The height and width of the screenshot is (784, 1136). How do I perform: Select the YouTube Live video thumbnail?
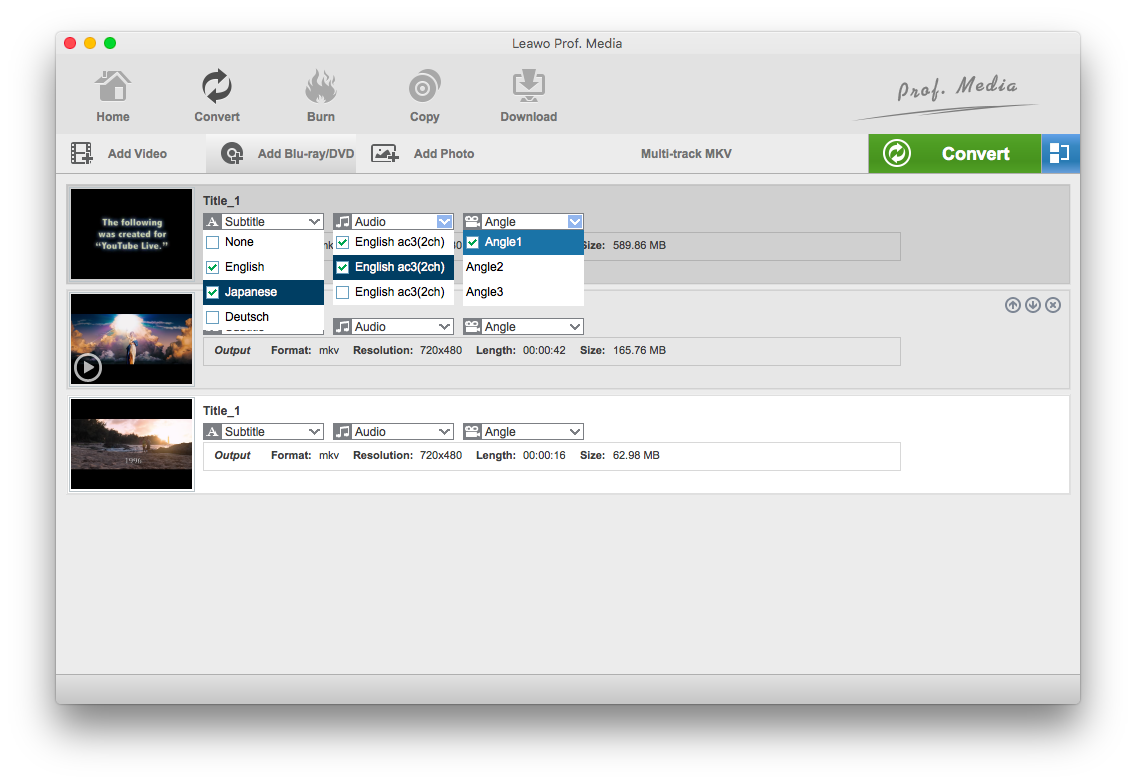(x=132, y=234)
